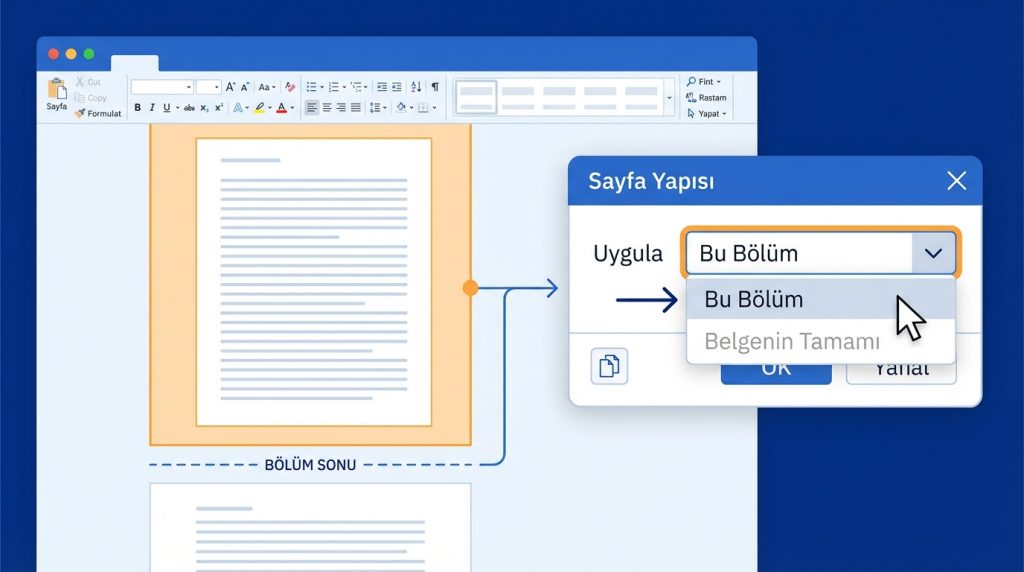Open the Uygula combo box showing Bu Bölüm
Screen dimensions: 1024x572
(x=820, y=253)
